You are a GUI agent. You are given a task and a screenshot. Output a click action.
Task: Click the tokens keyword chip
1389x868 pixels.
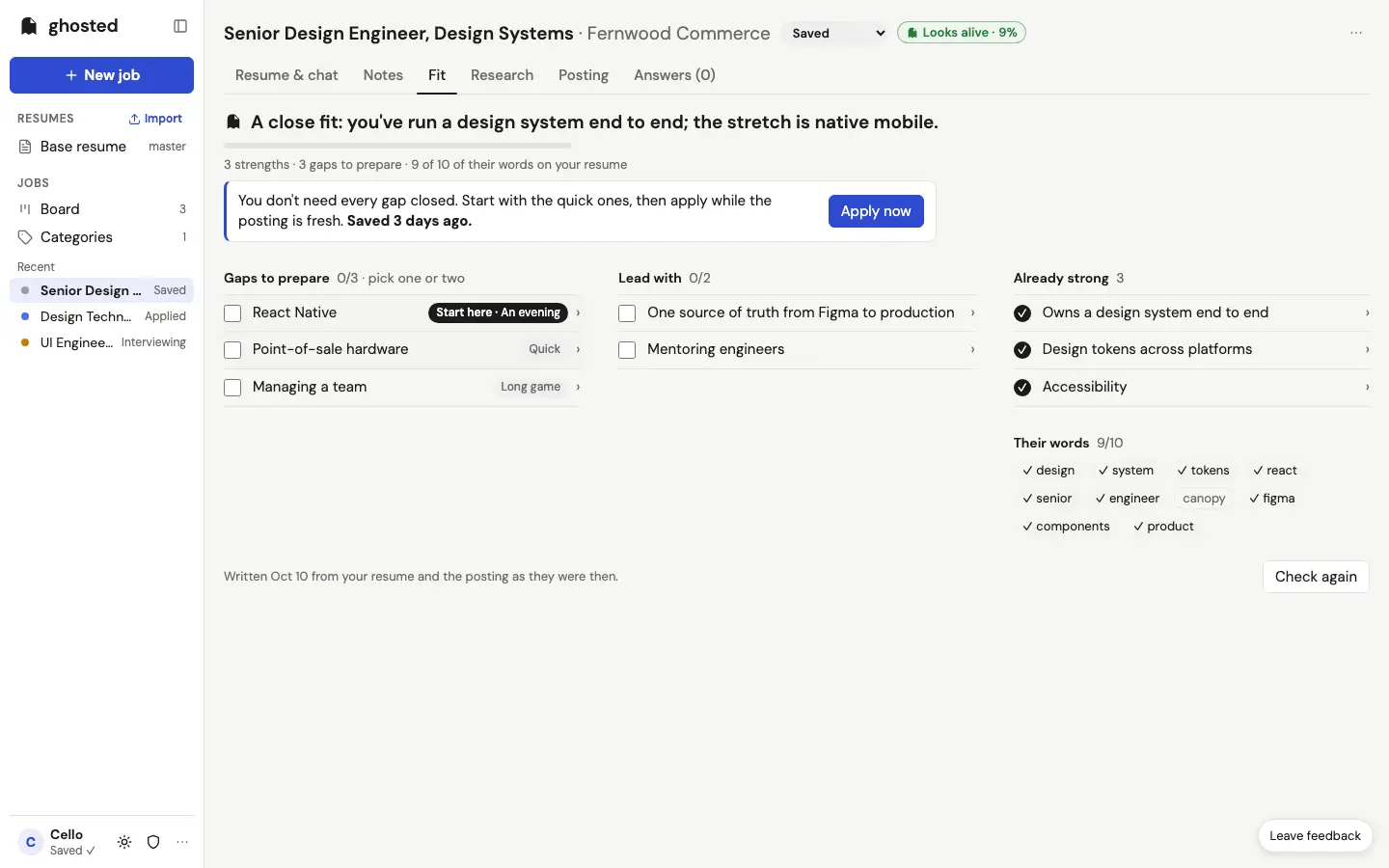[1203, 471]
